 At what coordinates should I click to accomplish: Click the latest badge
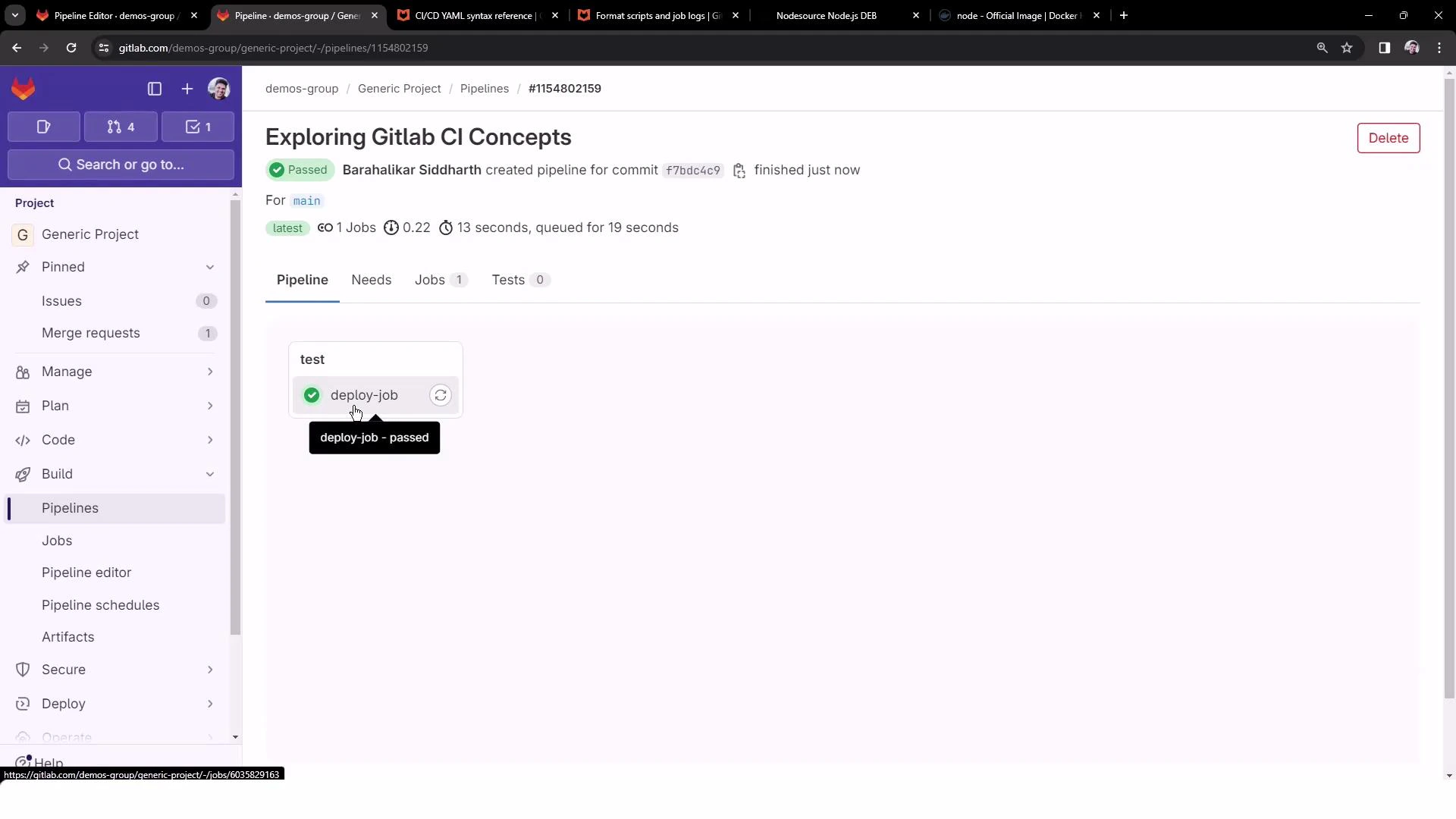pyautogui.click(x=287, y=228)
